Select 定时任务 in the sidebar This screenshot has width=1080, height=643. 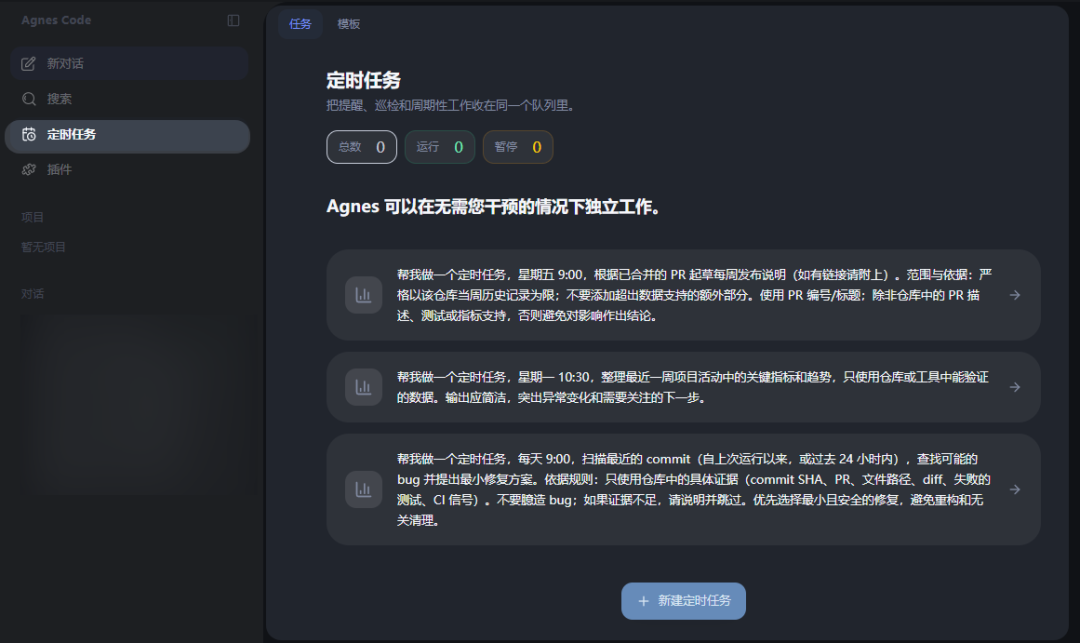[127, 136]
